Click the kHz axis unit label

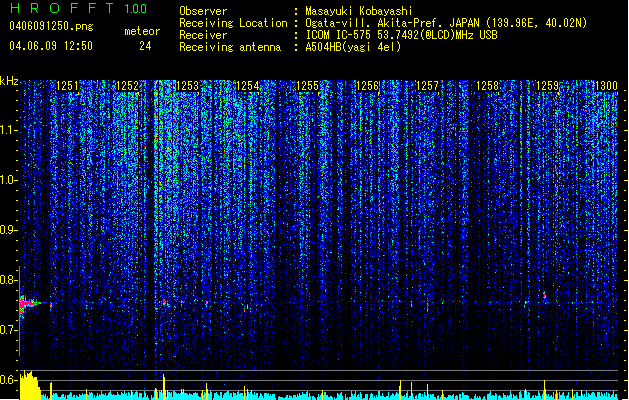pyautogui.click(x=9, y=81)
